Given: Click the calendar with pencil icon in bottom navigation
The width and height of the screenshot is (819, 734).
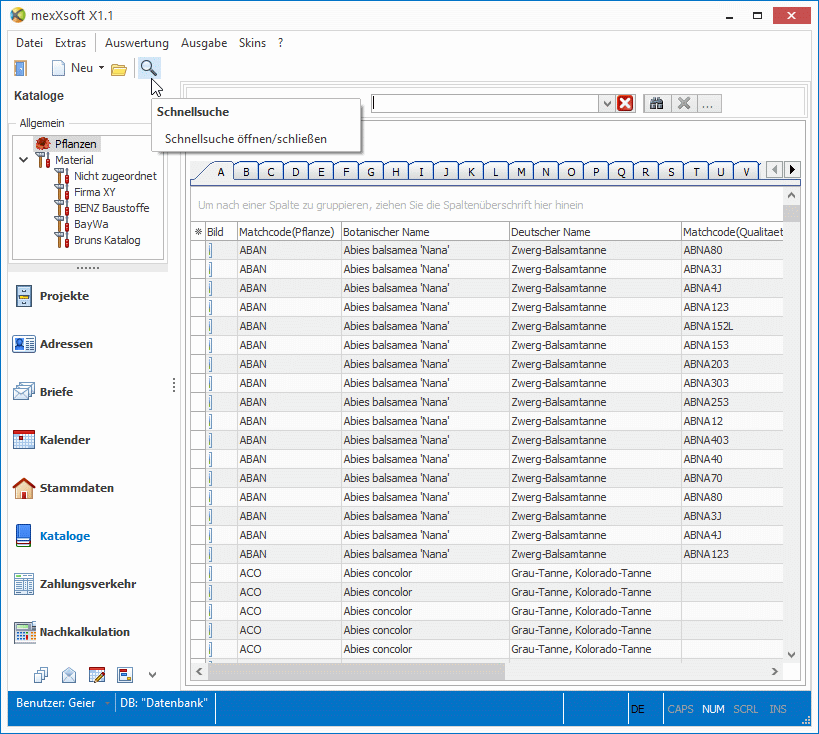Looking at the screenshot, I should (97, 675).
